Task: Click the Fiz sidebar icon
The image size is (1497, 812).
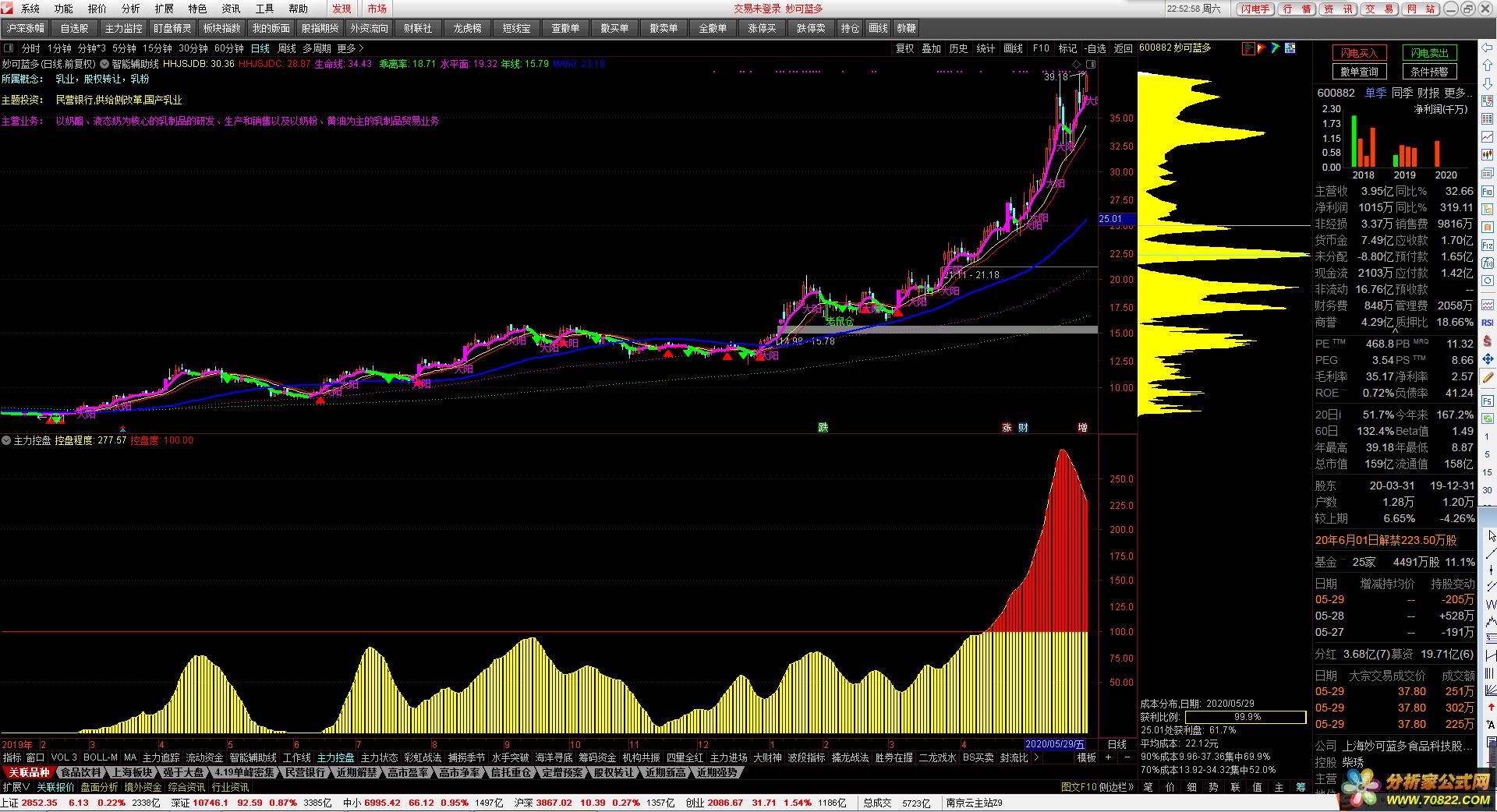Action: coord(1488,245)
